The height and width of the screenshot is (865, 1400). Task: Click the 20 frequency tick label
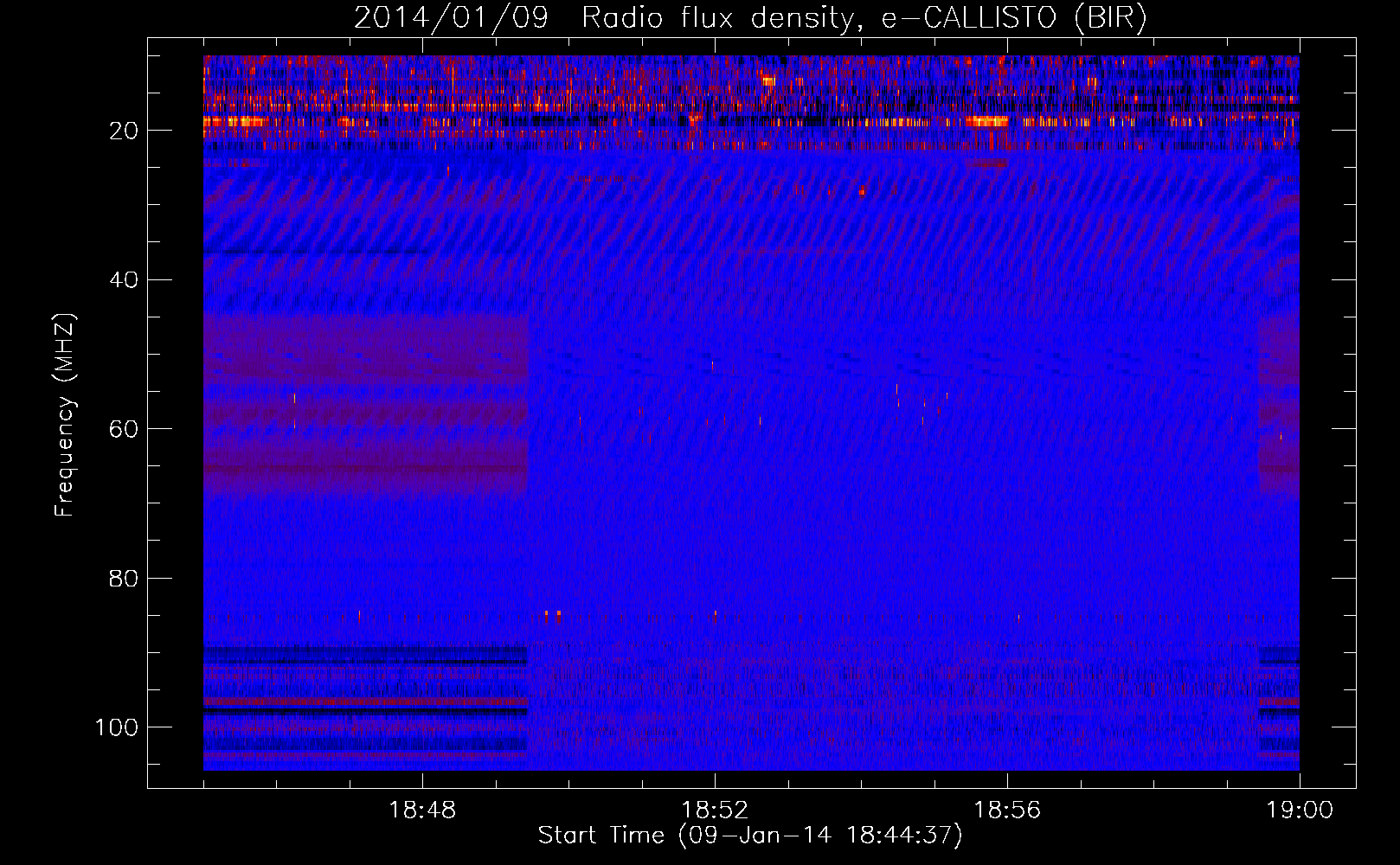point(124,131)
